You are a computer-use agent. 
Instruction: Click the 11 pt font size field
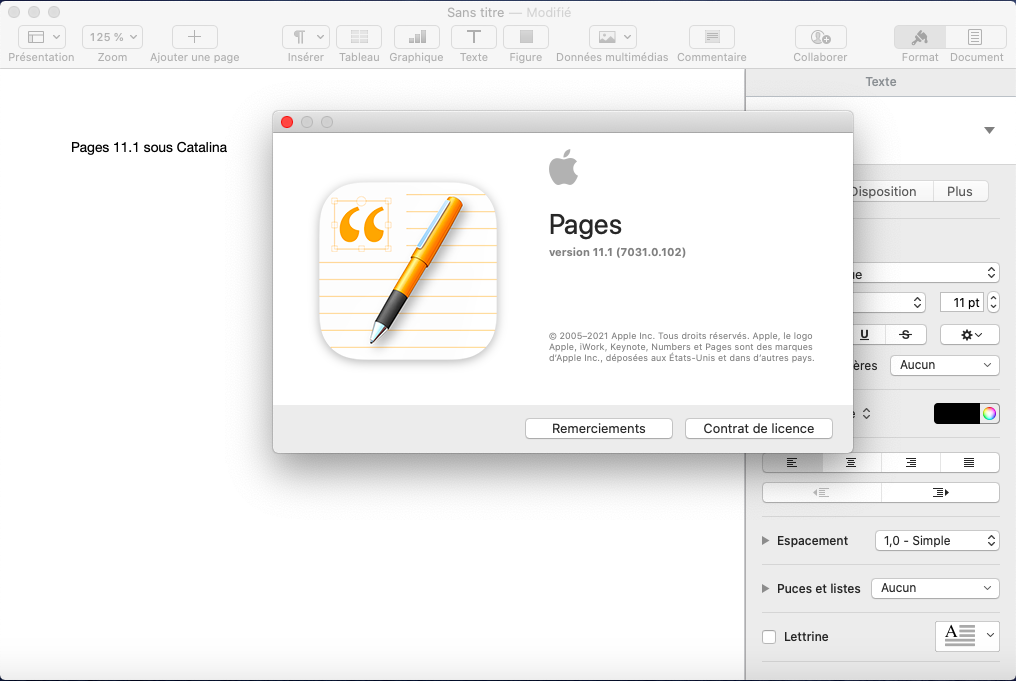click(x=962, y=302)
